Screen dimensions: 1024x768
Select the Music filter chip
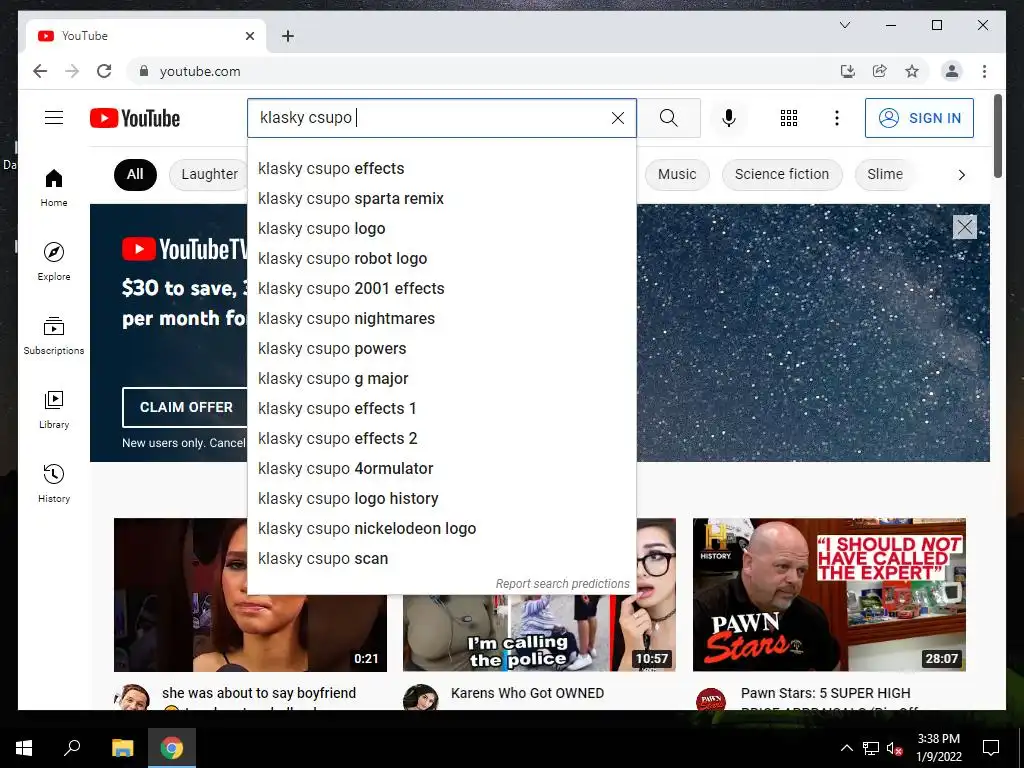pos(677,174)
